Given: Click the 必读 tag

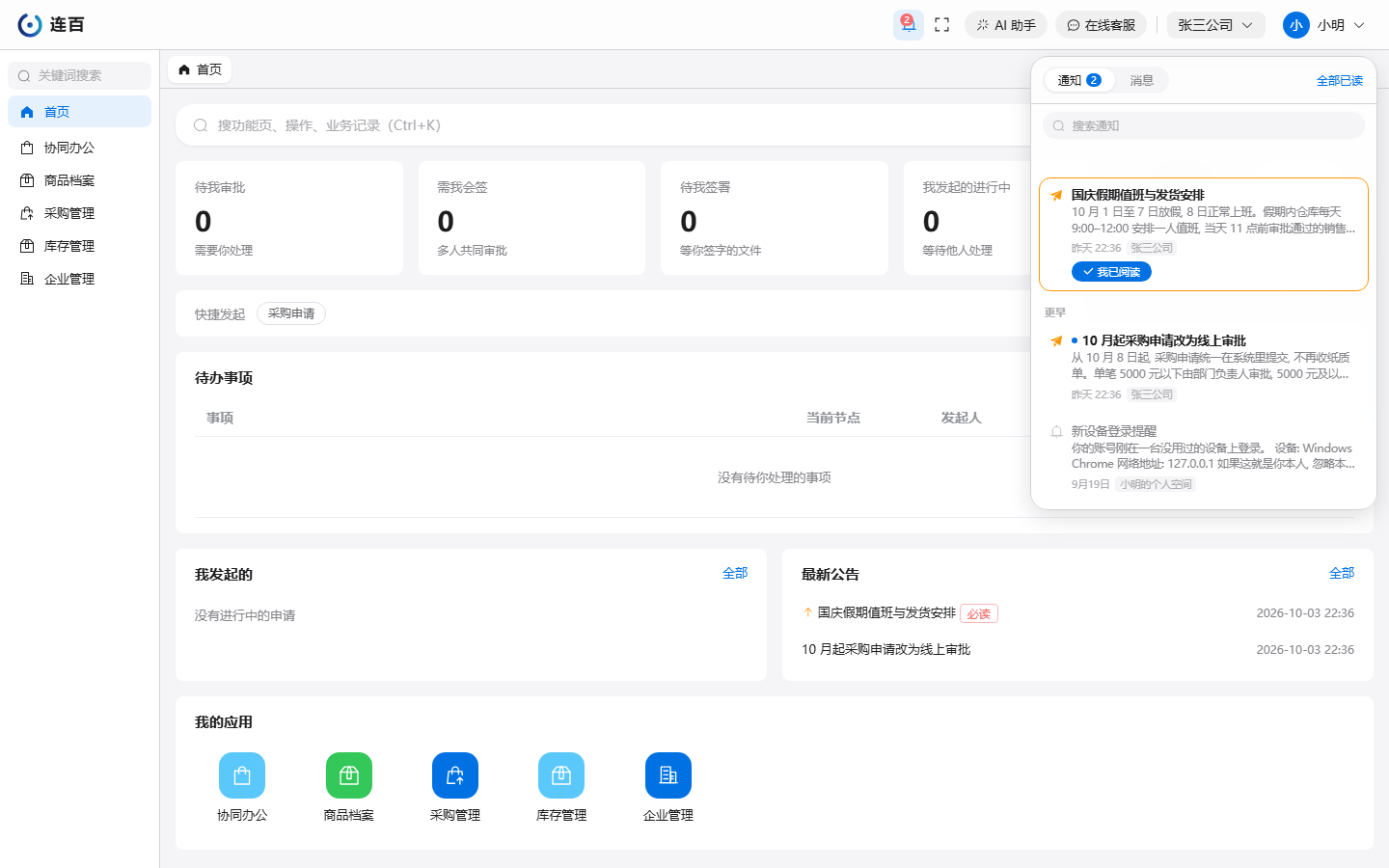Looking at the screenshot, I should pyautogui.click(x=979, y=613).
